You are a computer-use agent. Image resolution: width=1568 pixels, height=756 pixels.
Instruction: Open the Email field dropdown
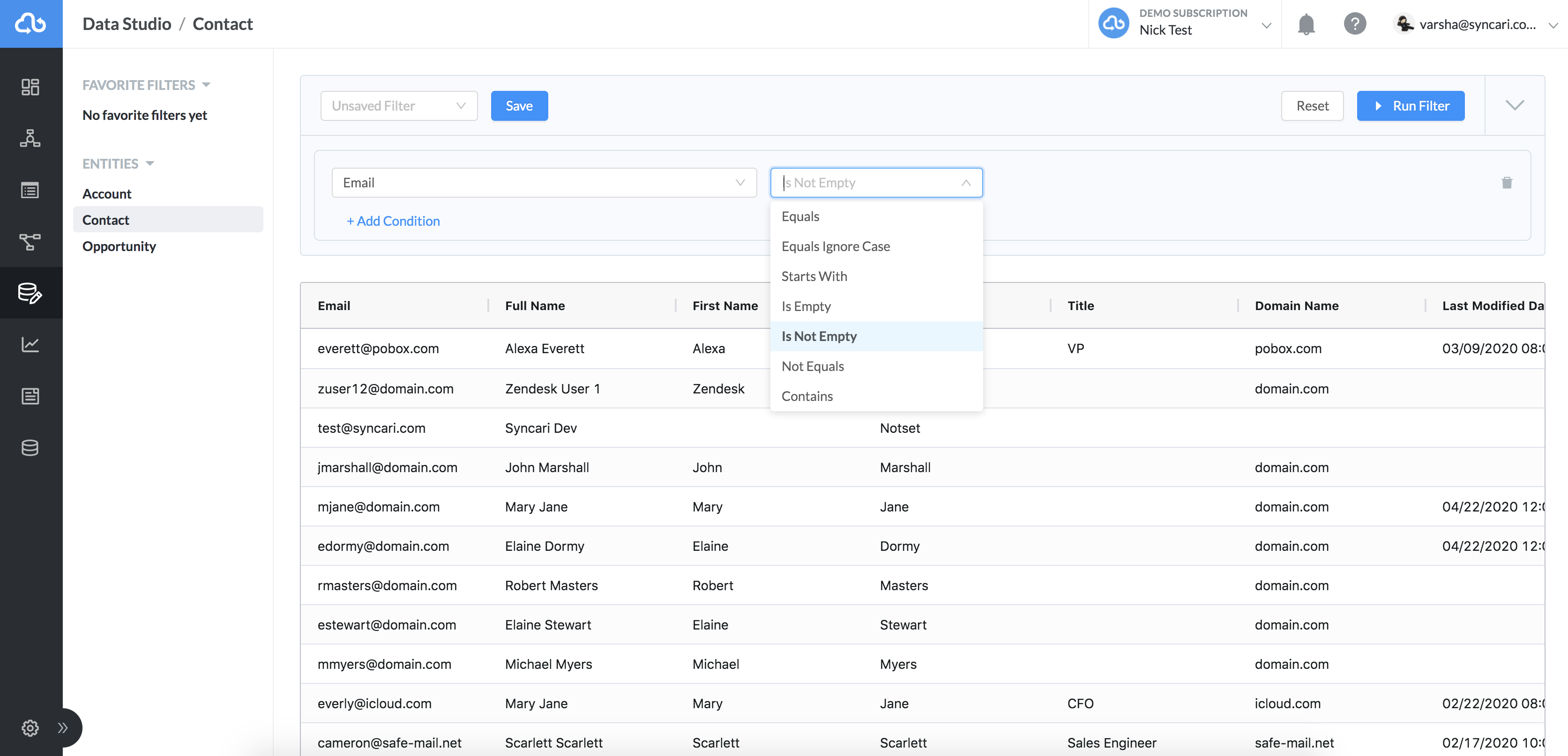[544, 183]
